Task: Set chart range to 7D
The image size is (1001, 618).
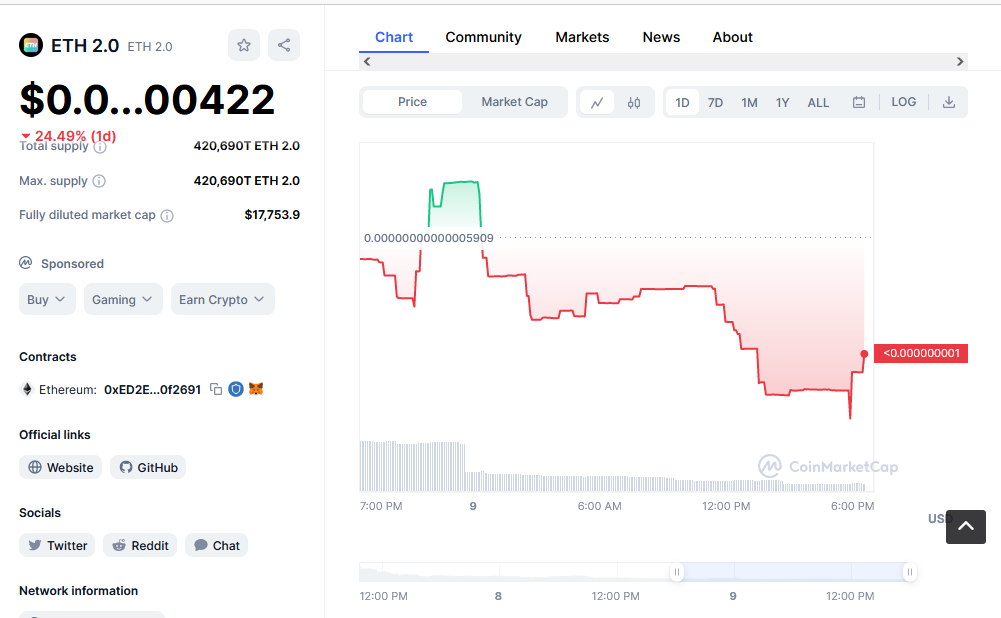Action: (x=715, y=102)
